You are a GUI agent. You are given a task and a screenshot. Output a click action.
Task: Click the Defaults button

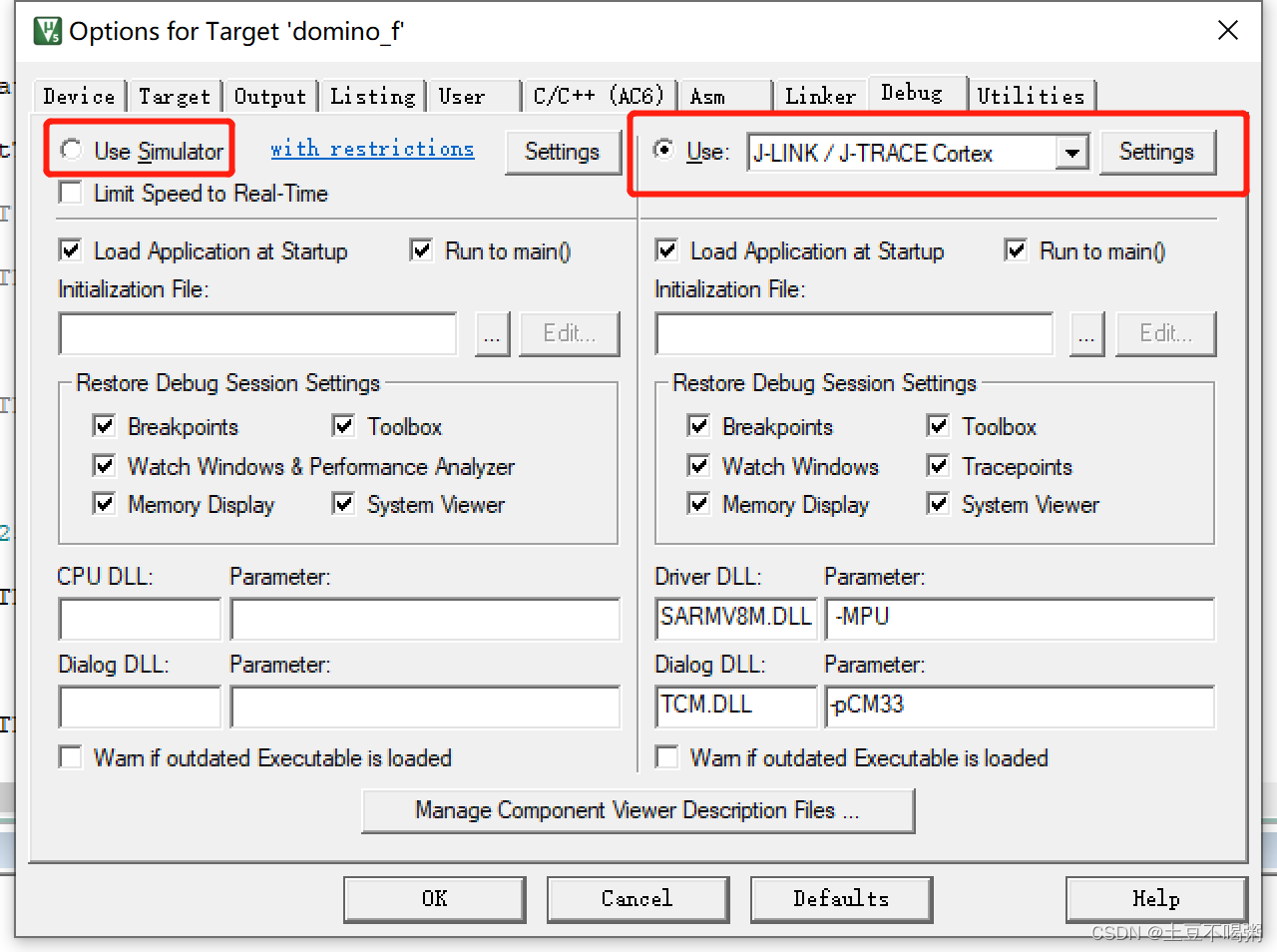[x=840, y=899]
